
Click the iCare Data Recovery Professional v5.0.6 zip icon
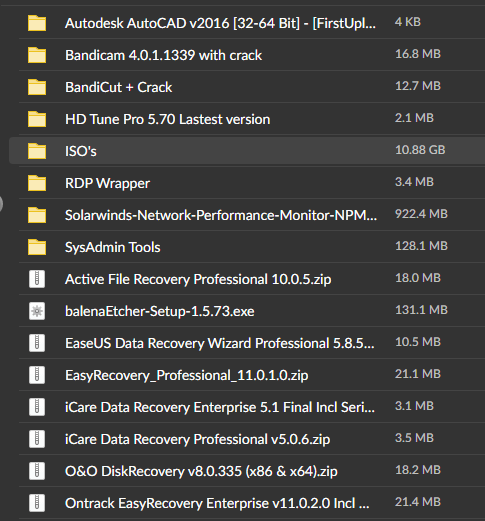click(x=37, y=439)
